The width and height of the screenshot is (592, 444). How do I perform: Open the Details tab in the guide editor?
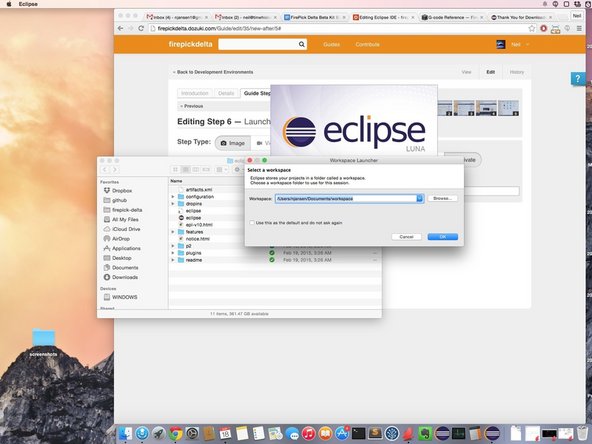[x=226, y=93]
